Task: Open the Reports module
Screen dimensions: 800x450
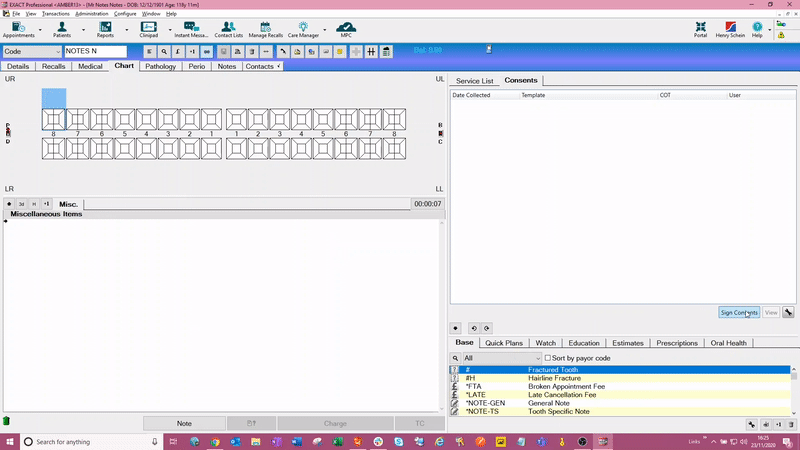Action: click(x=105, y=30)
